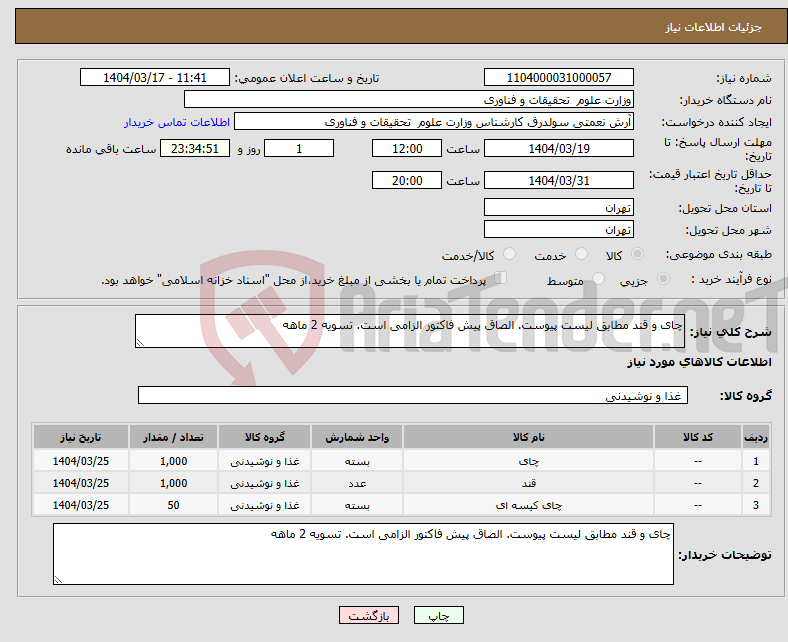This screenshot has height=642, width=788.
Task: Click the توضیحات خریدار text area
Action: (x=363, y=554)
